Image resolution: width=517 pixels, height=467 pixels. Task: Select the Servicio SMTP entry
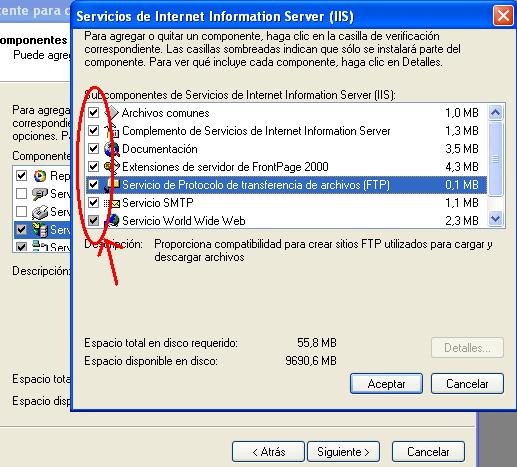click(158, 203)
